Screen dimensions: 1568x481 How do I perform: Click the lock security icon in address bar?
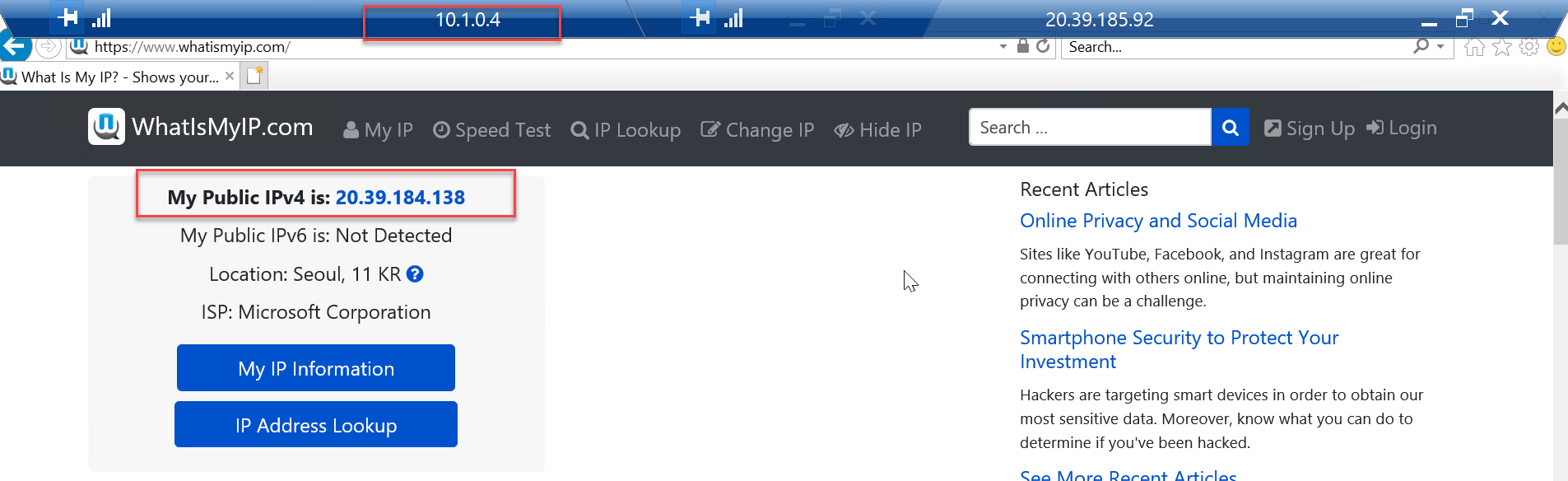(x=1023, y=46)
